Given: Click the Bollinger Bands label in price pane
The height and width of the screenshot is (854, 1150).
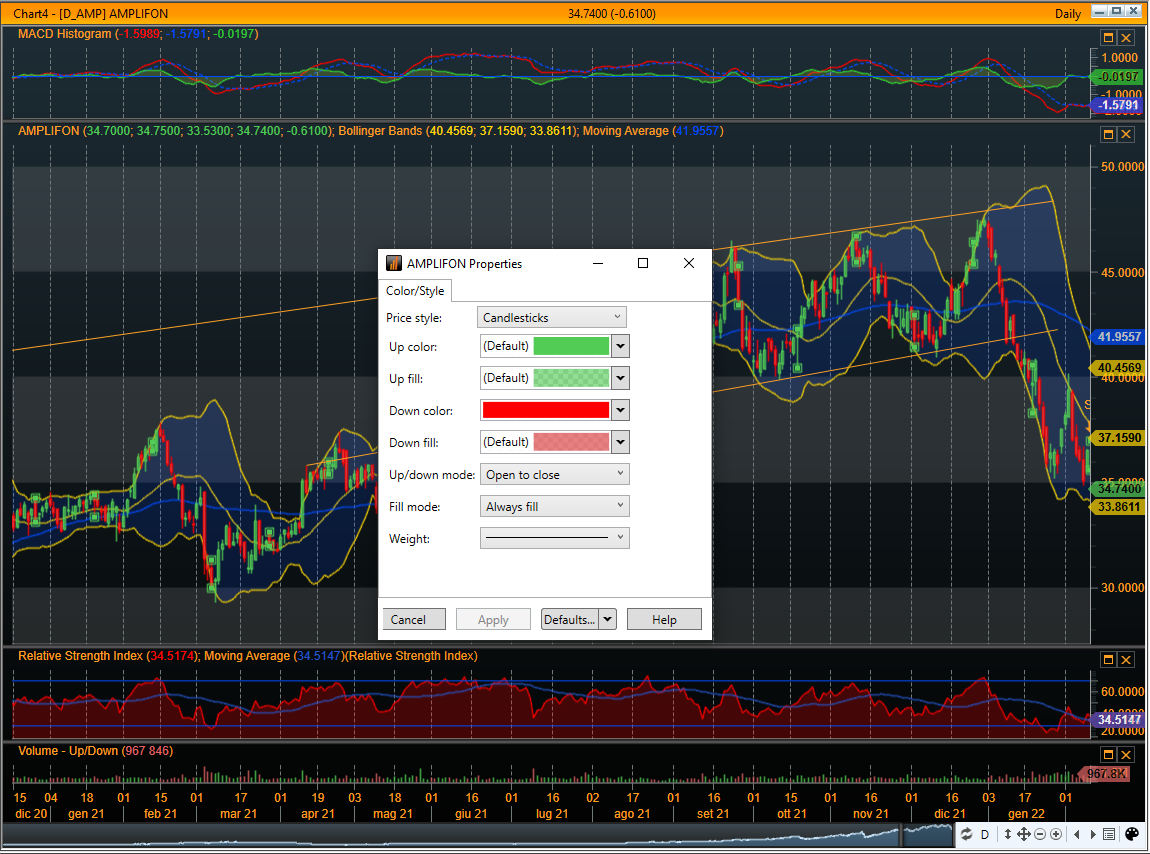Looking at the screenshot, I should click(x=380, y=131).
